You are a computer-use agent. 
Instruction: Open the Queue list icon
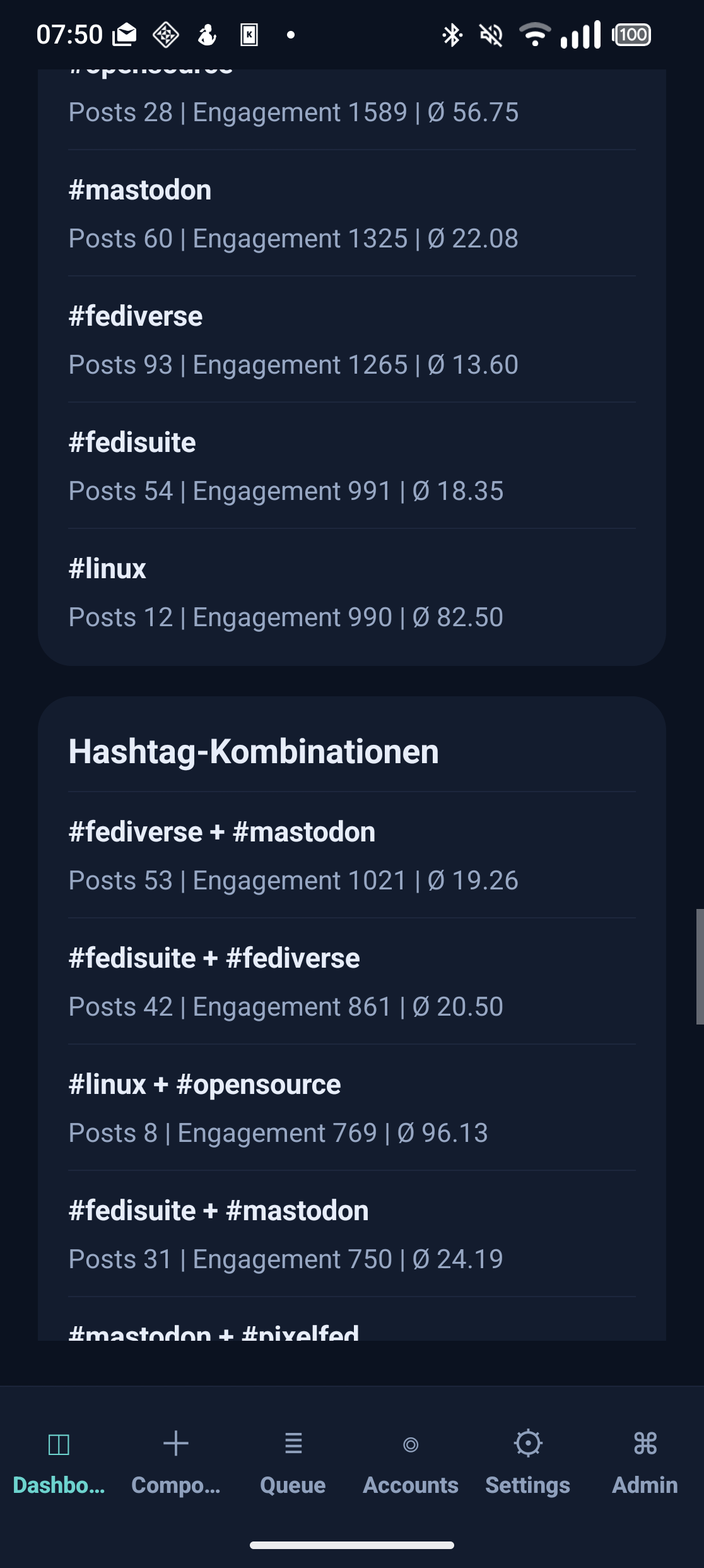click(293, 1443)
